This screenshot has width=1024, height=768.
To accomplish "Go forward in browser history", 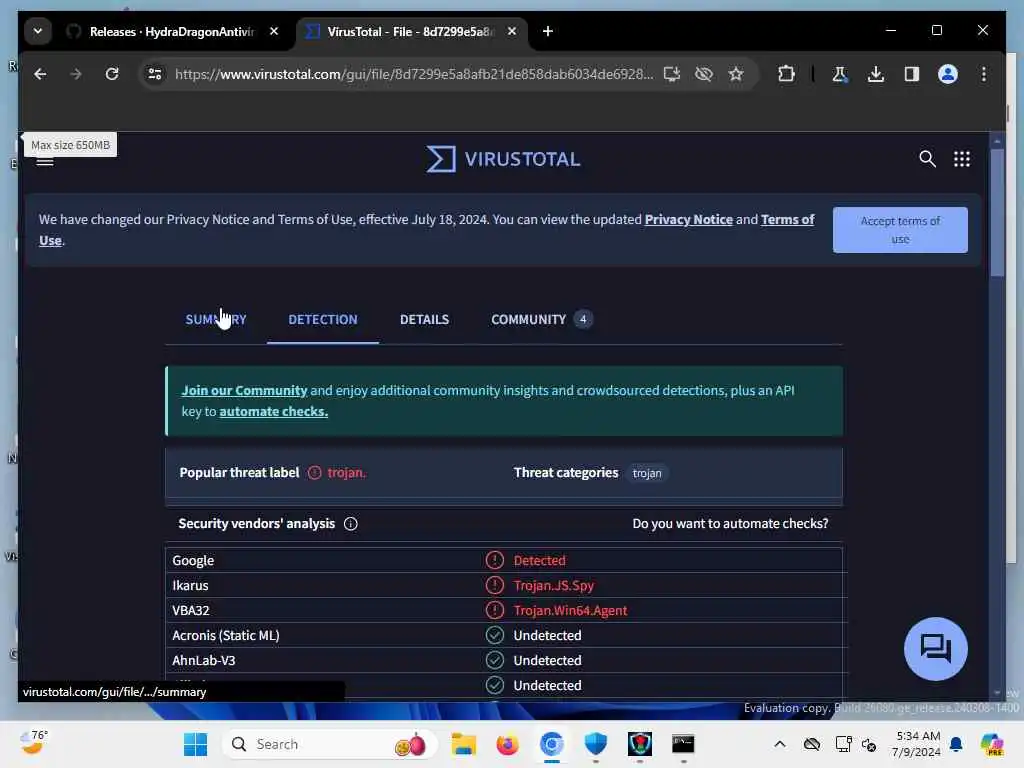I will tap(76, 74).
